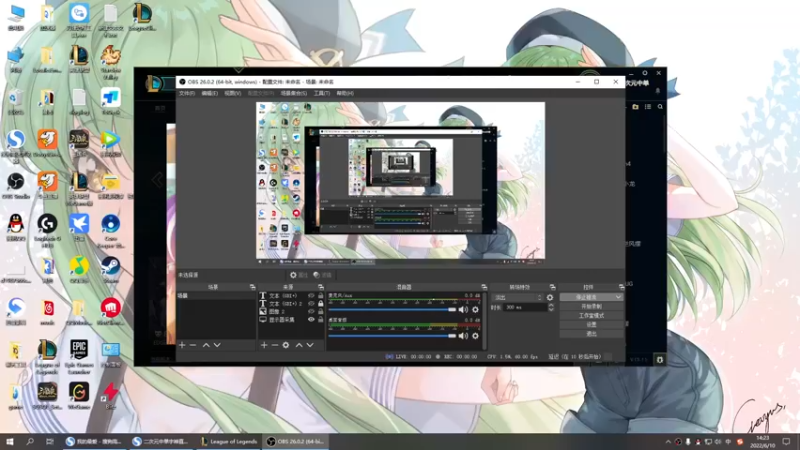Toggle the lock on the 文本 (GDI+) source
Screen dimensions: 800x450
(x=320, y=295)
